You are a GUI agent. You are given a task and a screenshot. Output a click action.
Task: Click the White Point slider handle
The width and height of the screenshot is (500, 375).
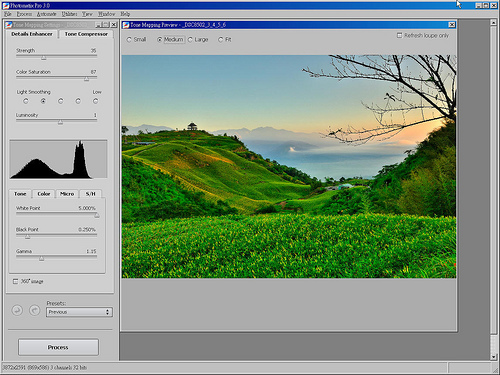pos(97,215)
